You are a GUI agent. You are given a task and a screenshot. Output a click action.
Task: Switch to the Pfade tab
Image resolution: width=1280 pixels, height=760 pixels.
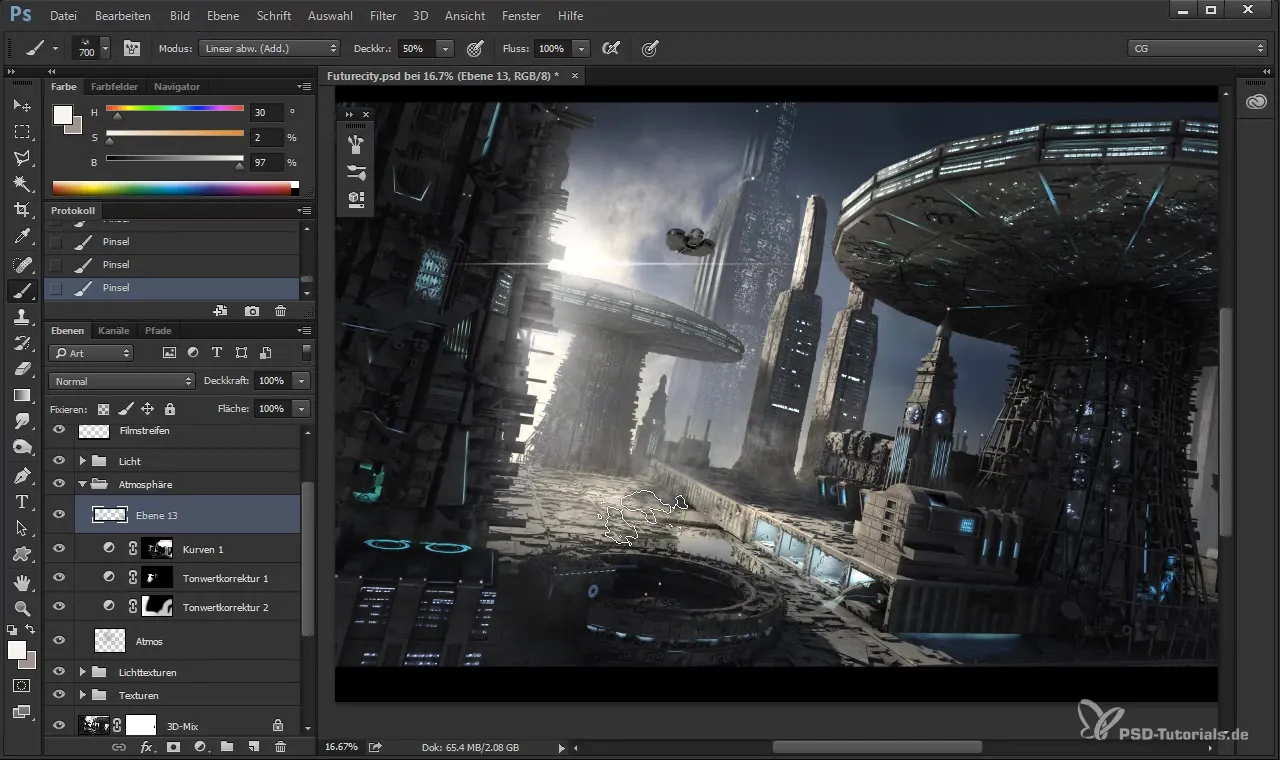coord(158,330)
